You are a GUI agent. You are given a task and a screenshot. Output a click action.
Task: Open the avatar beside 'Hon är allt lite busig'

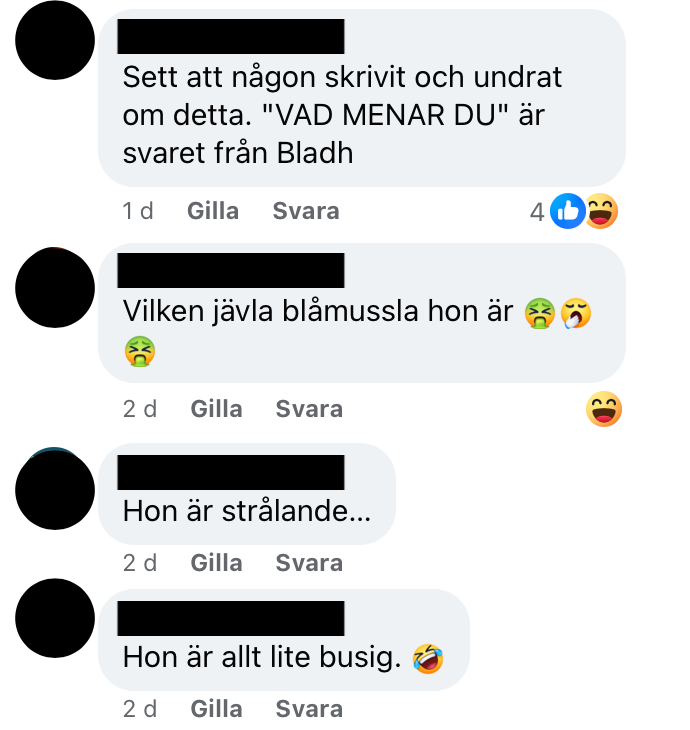tap(55, 618)
